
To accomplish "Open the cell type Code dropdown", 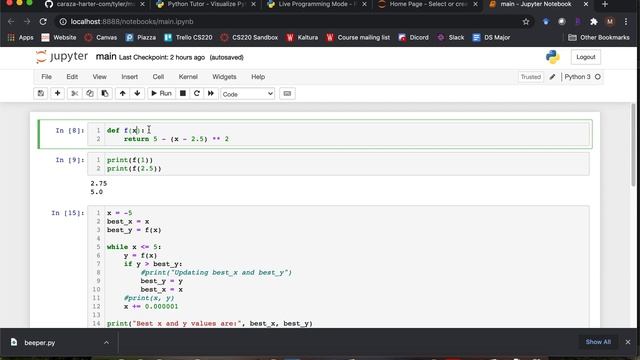I will (x=247, y=94).
